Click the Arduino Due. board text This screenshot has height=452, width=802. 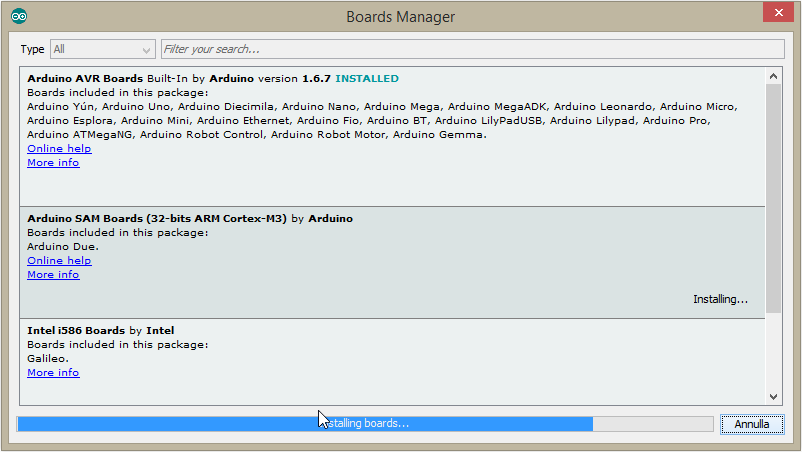coord(63,246)
